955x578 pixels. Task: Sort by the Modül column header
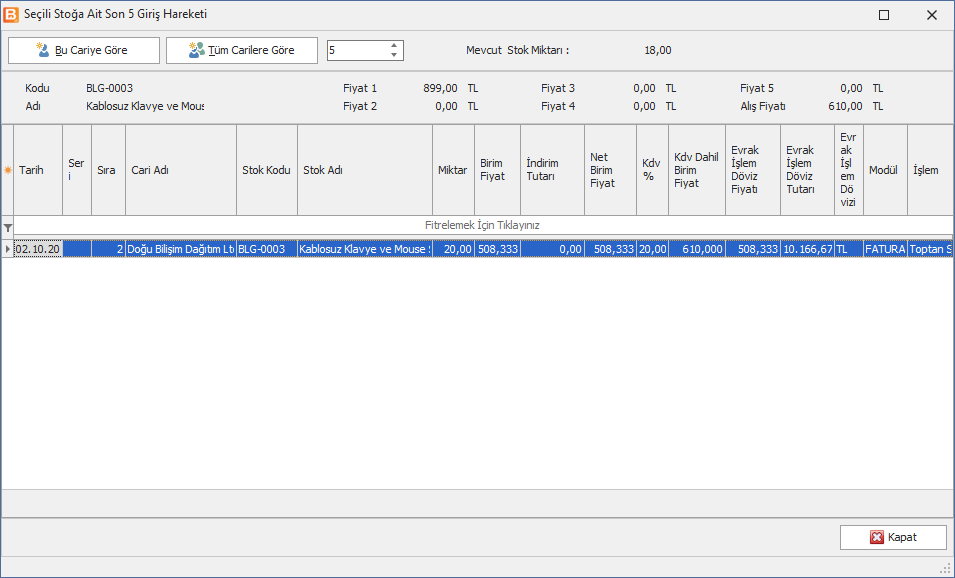click(x=886, y=170)
